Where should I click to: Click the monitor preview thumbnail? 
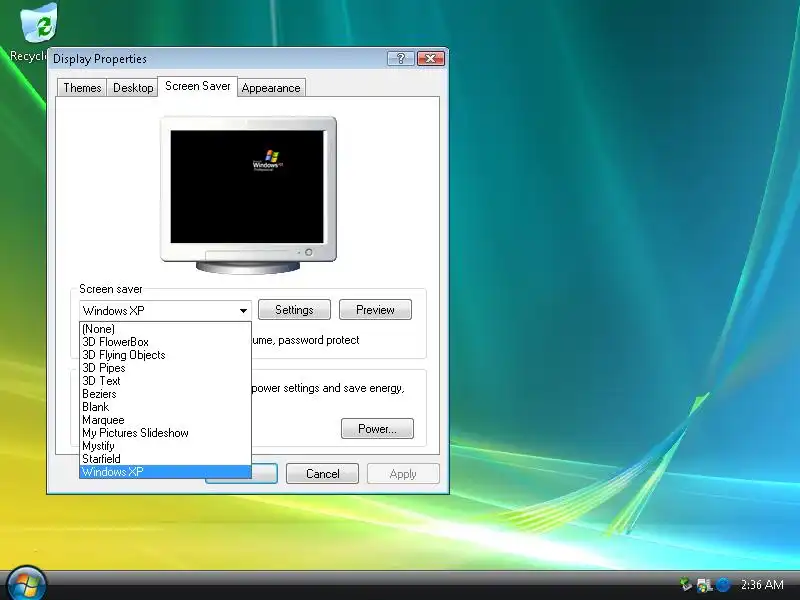[x=248, y=194]
